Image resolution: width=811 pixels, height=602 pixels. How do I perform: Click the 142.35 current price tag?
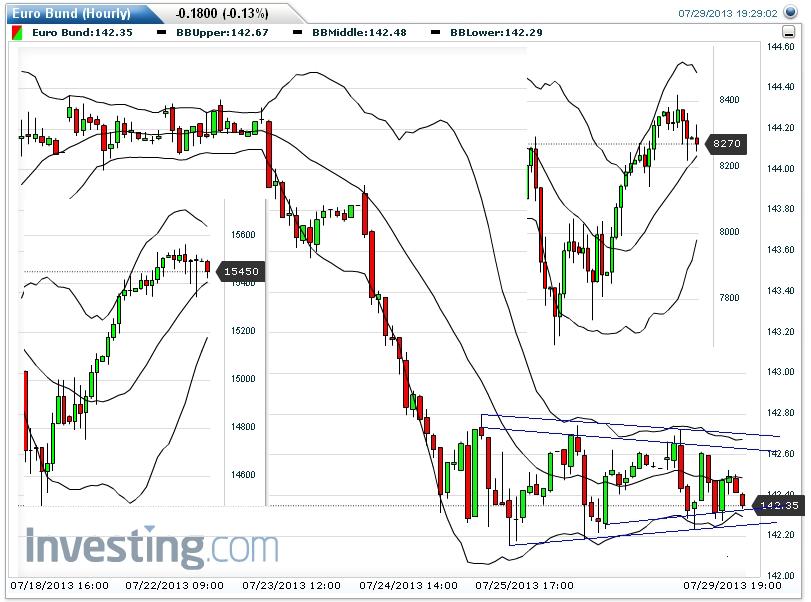point(778,506)
